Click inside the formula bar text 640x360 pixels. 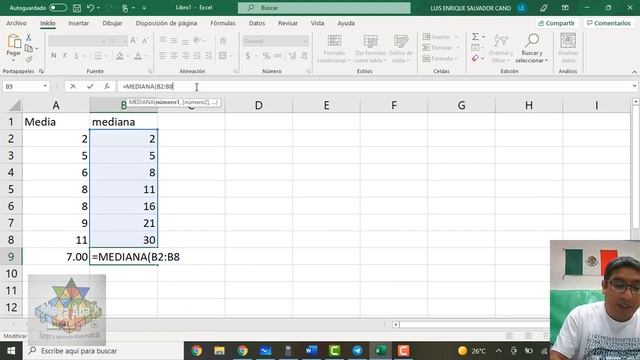(149, 86)
